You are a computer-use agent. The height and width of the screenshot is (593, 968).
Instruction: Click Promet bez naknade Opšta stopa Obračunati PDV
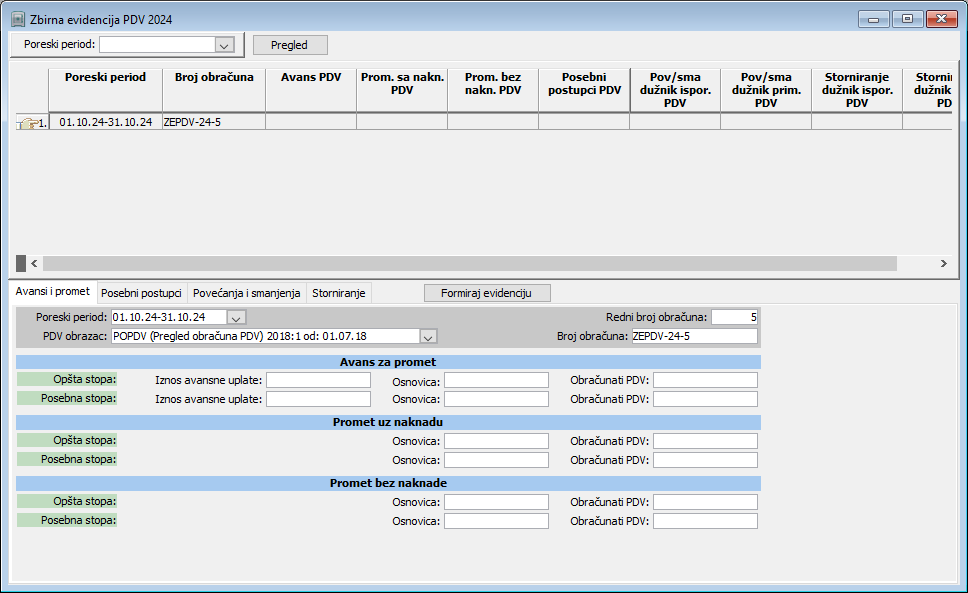coord(706,502)
